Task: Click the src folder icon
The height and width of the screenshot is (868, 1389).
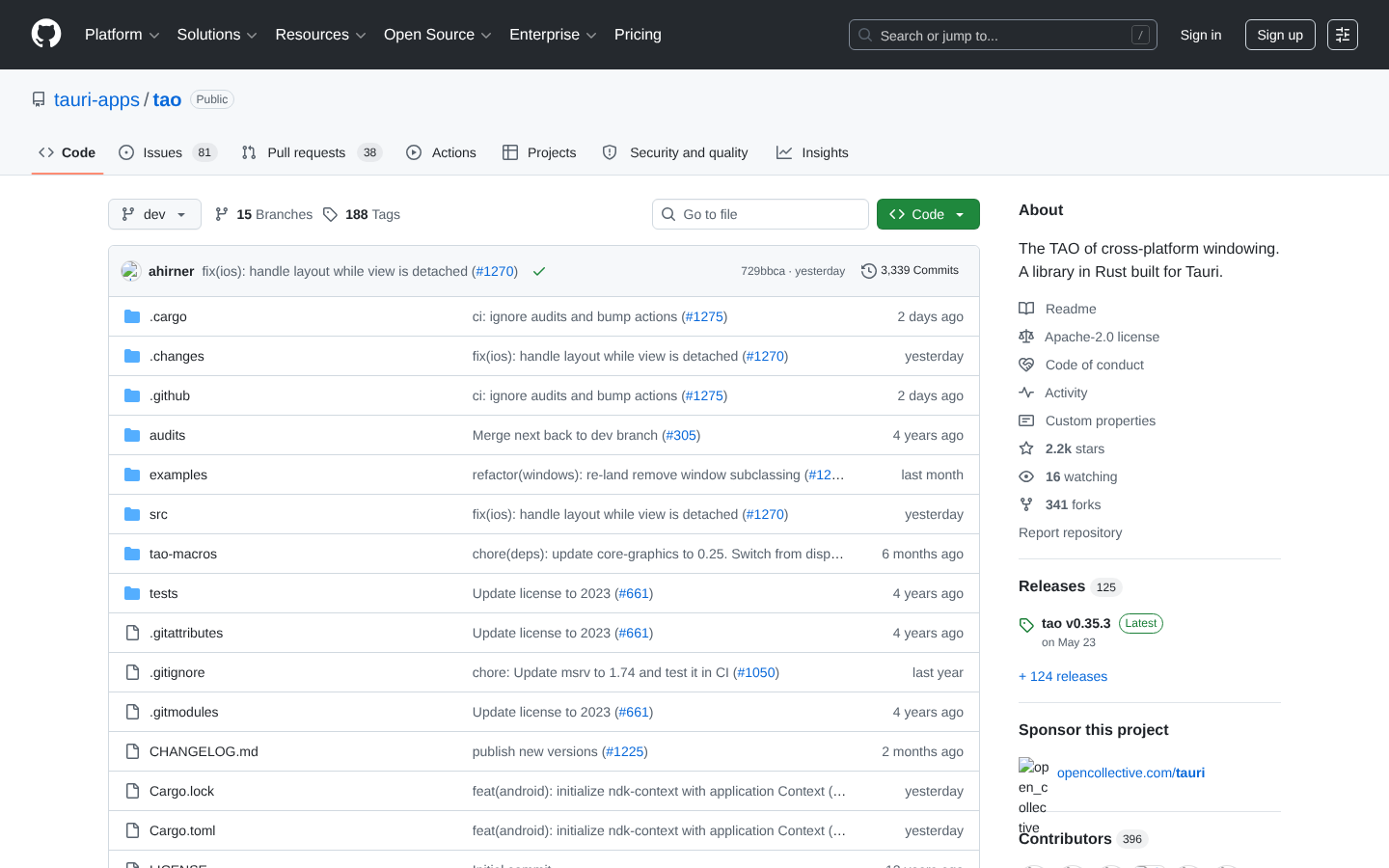Action: (132, 514)
